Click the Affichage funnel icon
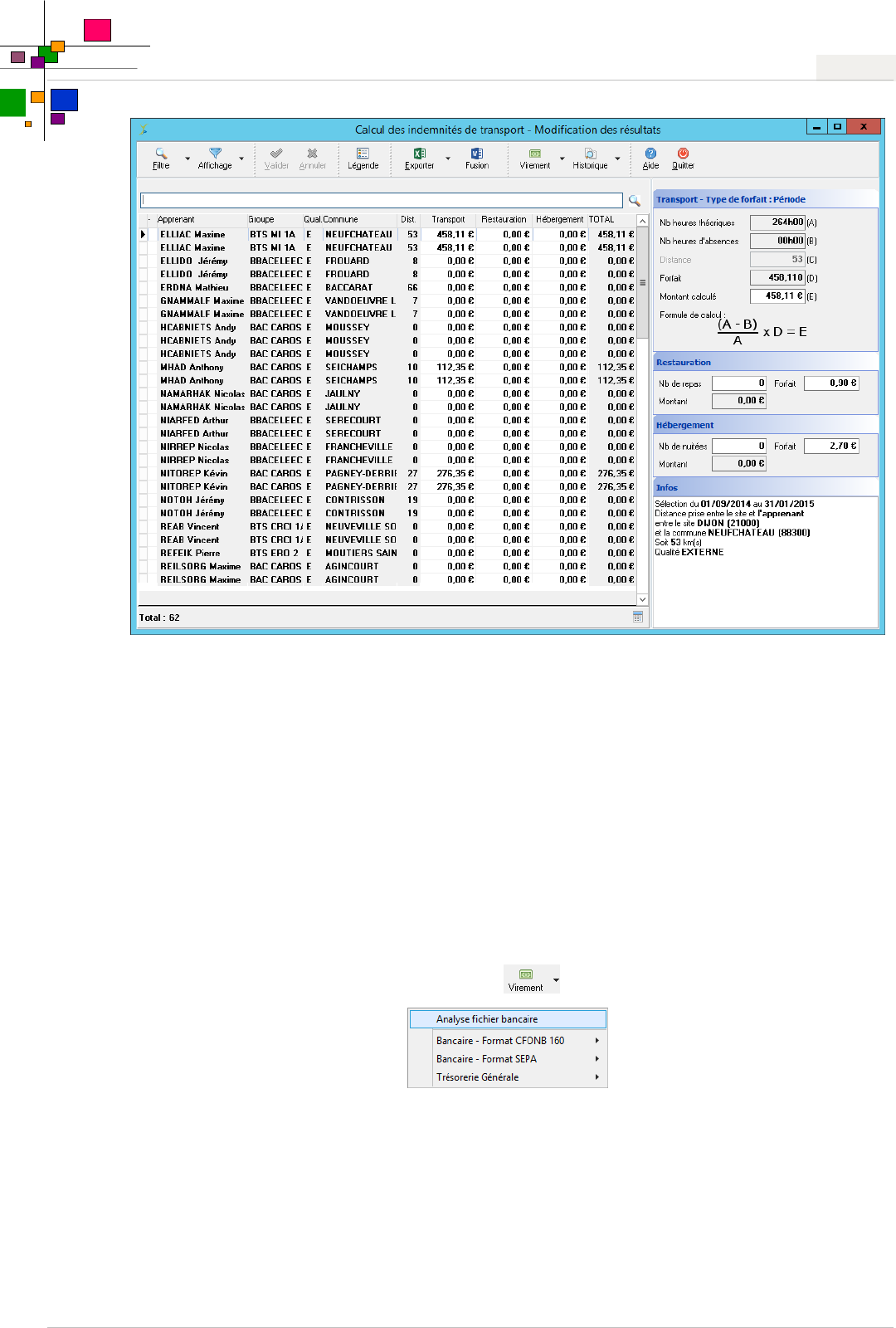The height and width of the screenshot is (1328, 896). 215,153
